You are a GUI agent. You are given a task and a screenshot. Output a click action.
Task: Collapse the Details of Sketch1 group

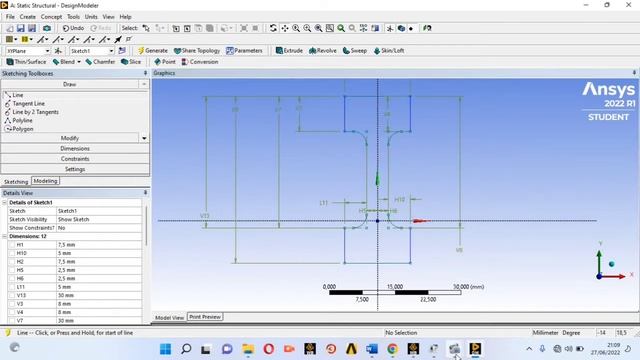click(x=4, y=203)
